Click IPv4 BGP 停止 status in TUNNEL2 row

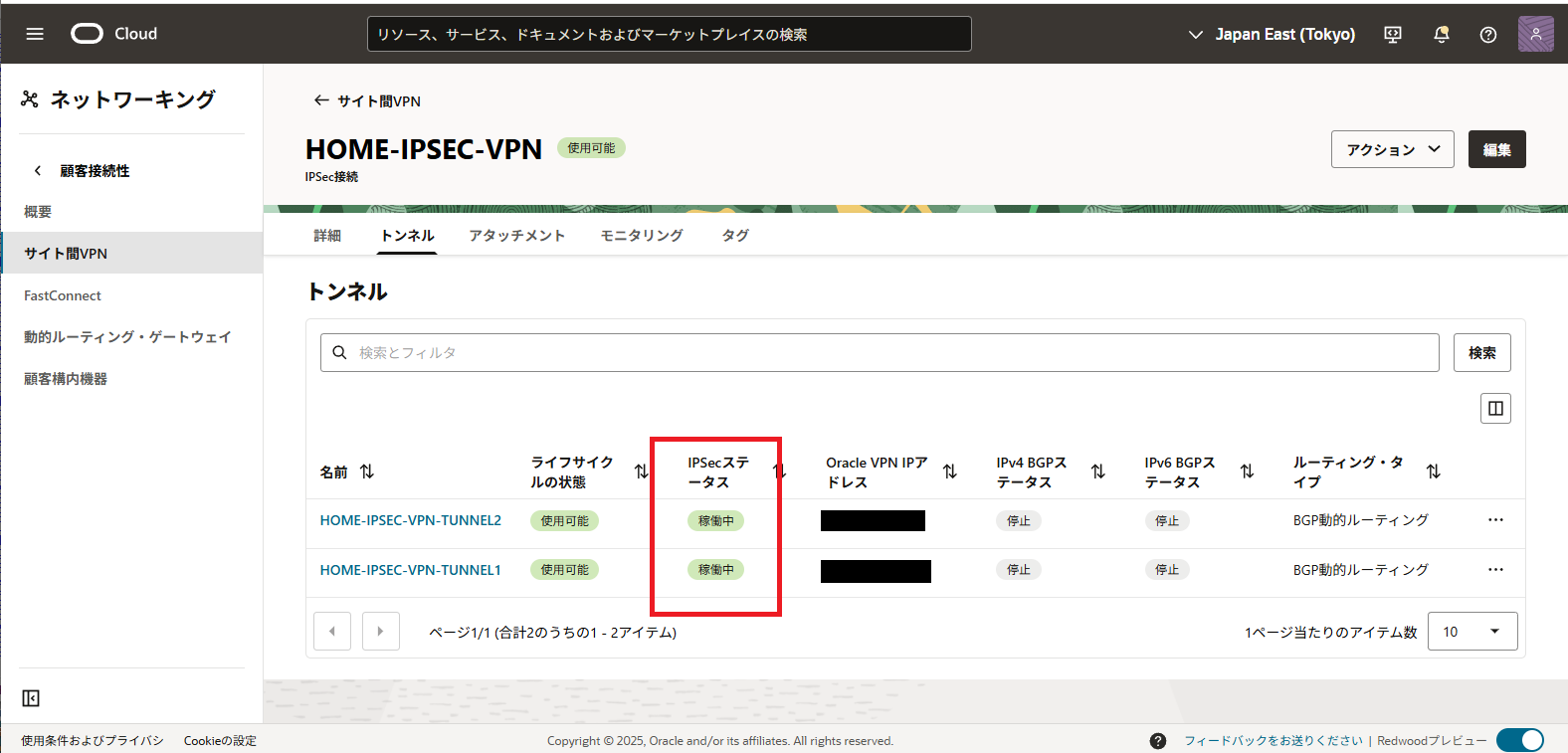(x=1019, y=520)
